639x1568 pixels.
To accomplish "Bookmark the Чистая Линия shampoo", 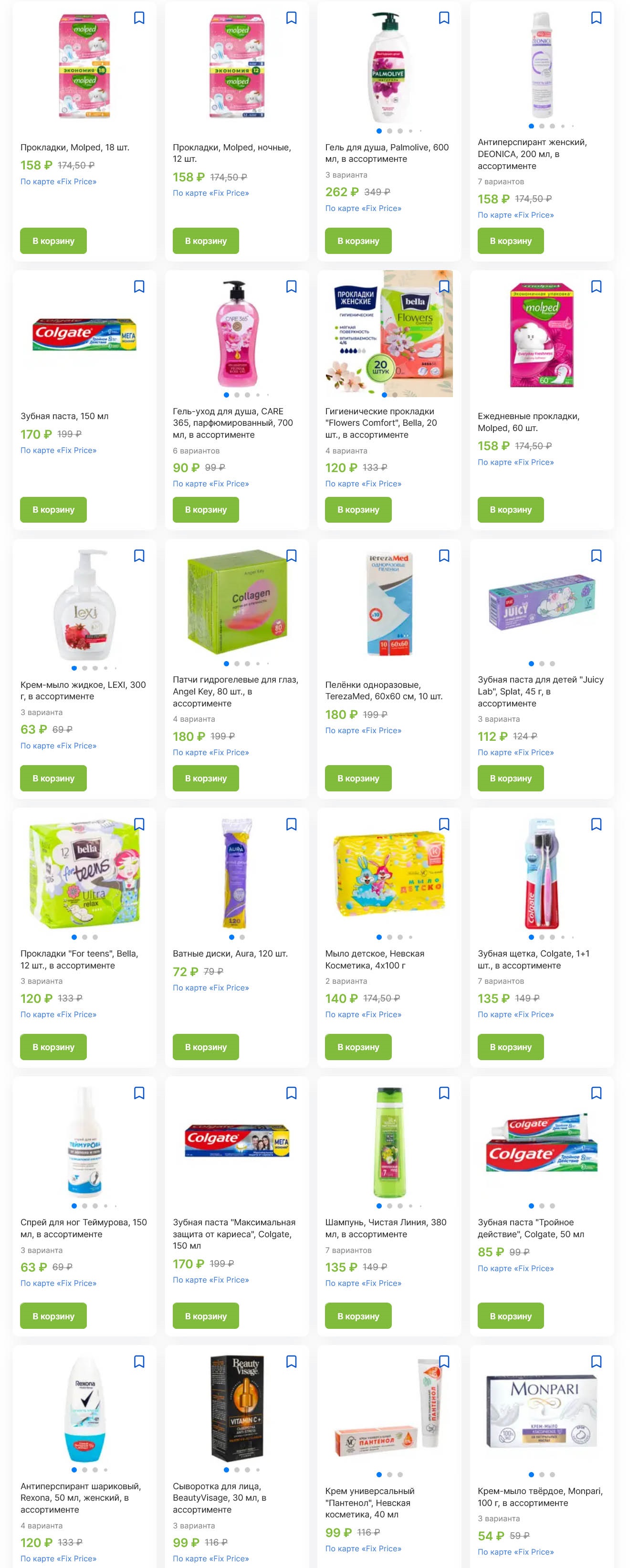I will 444,1093.
